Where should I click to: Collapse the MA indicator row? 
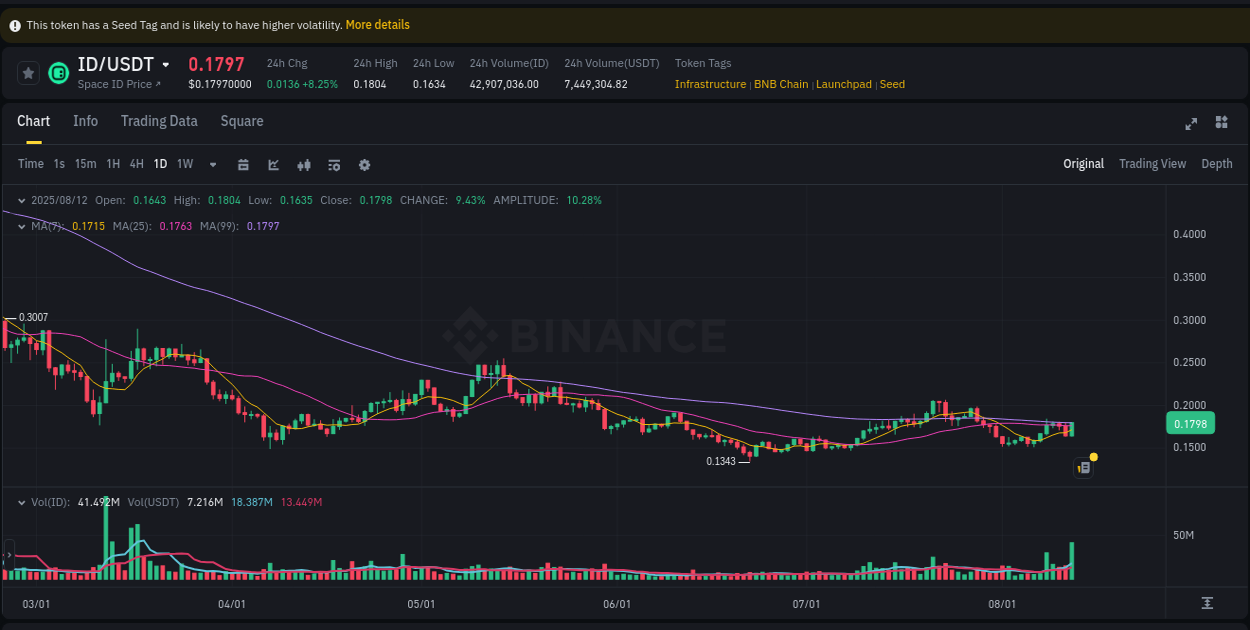click(x=20, y=226)
